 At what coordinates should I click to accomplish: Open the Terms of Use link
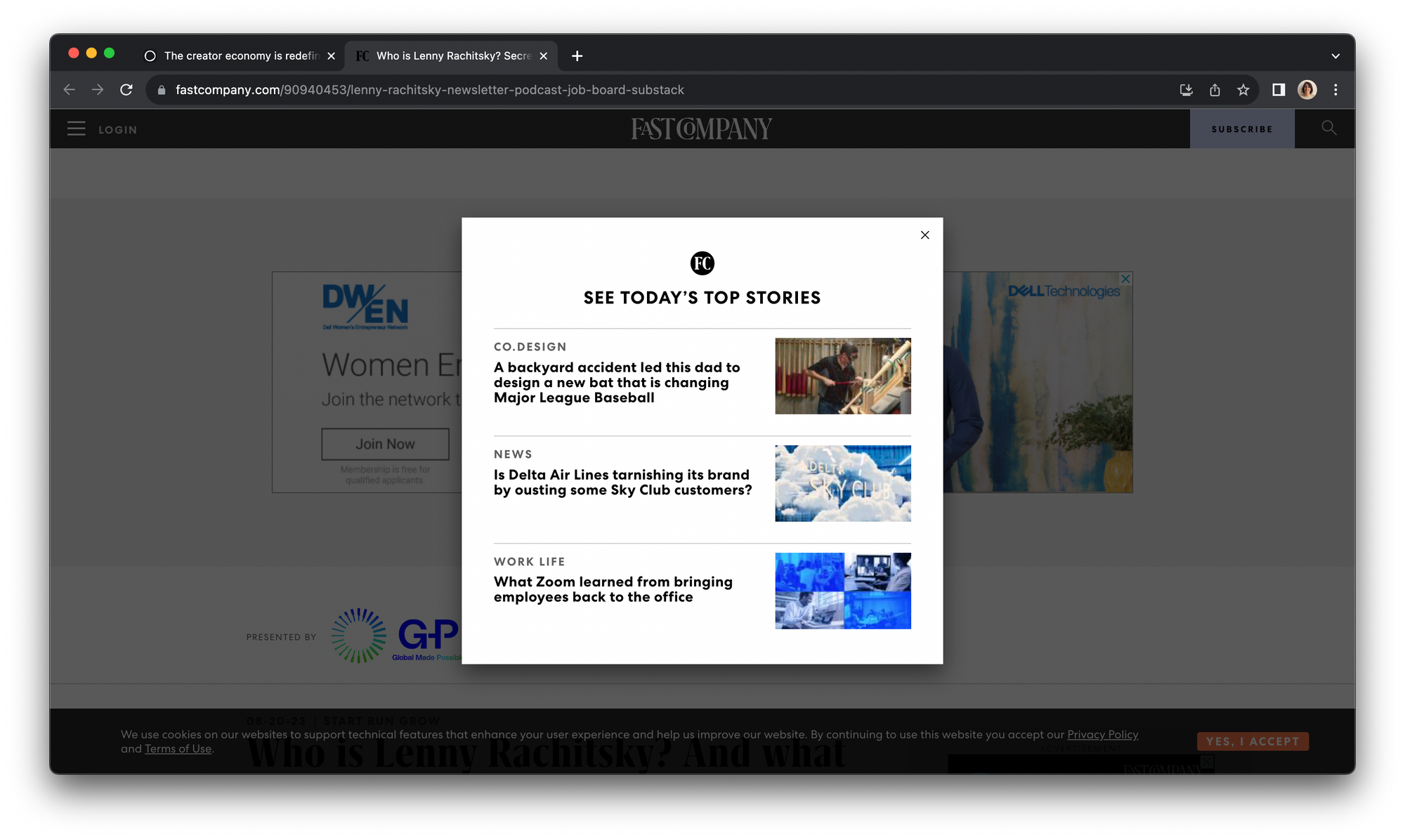(x=178, y=749)
